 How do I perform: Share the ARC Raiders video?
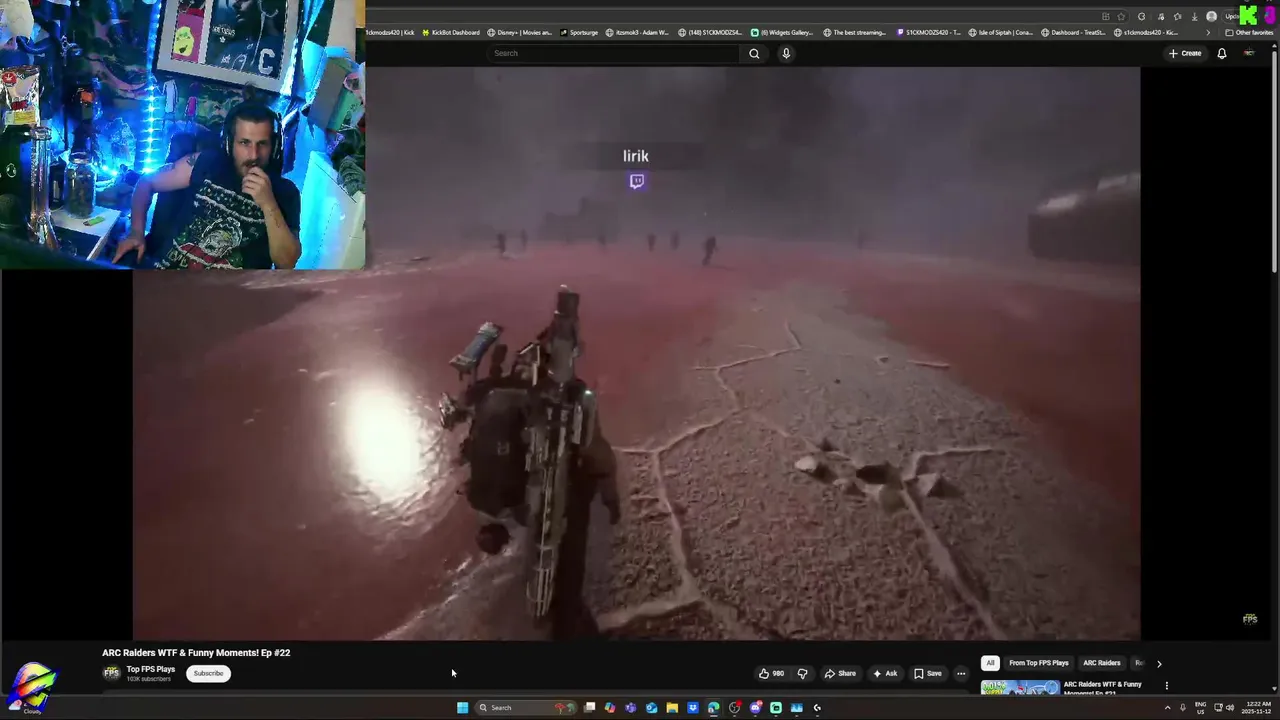point(840,673)
